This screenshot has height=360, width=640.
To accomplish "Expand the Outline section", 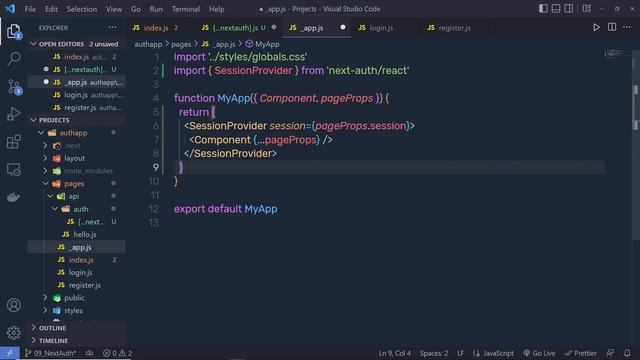I will 77,328.
